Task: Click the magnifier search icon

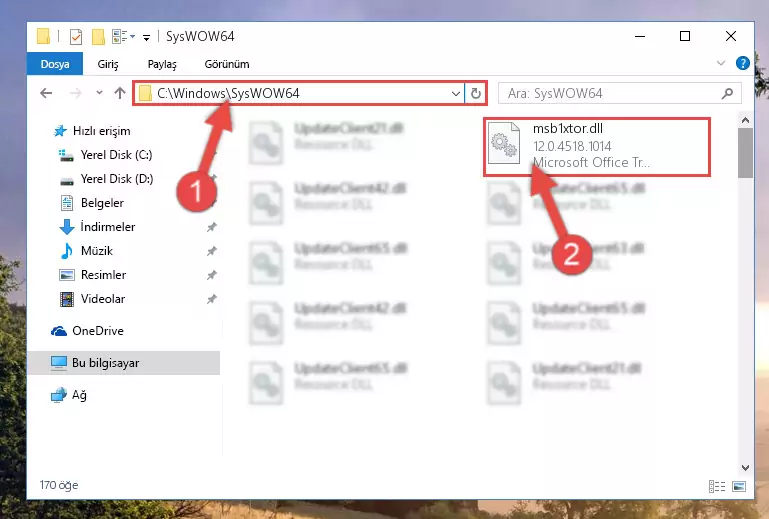Action: 728,93
